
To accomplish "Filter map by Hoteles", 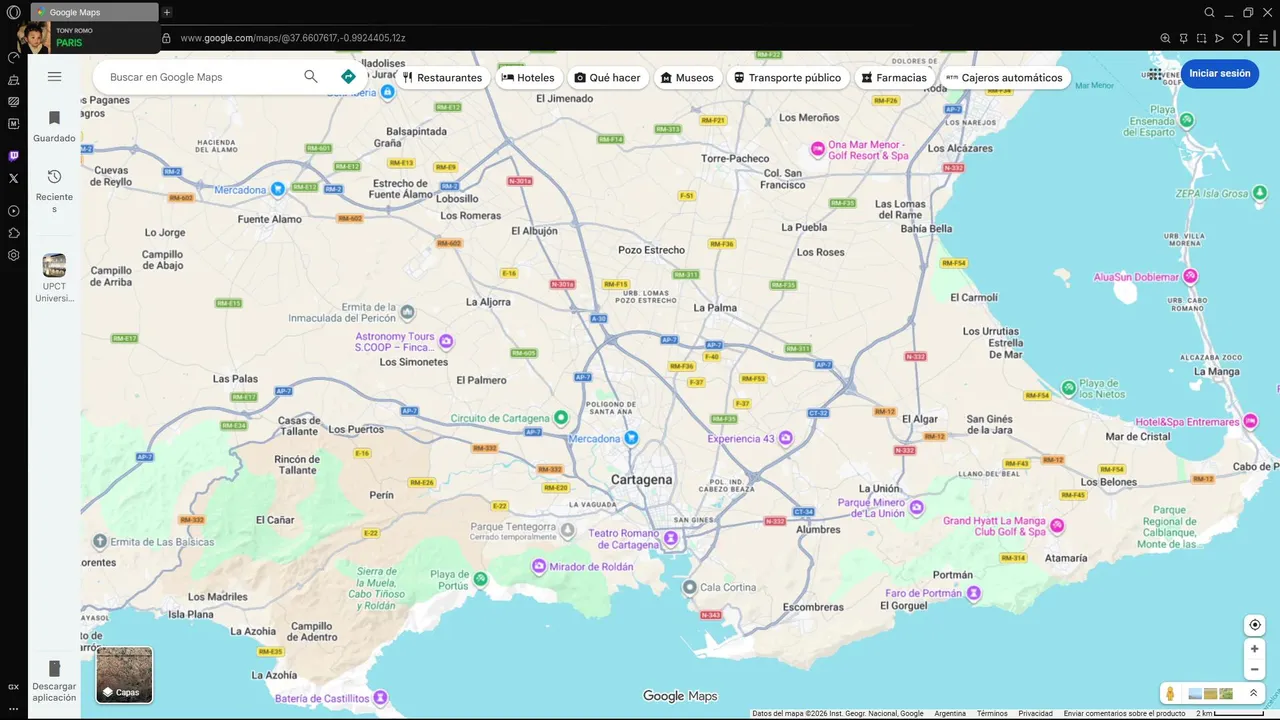I will tap(528, 77).
